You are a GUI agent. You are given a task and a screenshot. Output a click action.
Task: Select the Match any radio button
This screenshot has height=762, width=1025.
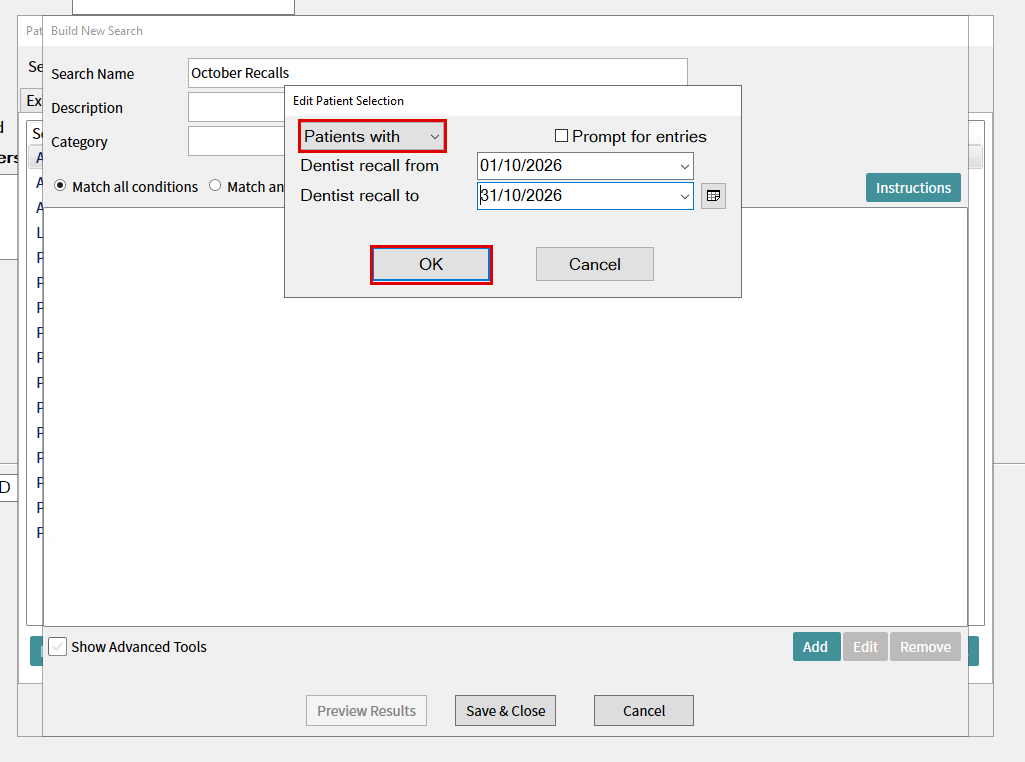pyautogui.click(x=215, y=186)
